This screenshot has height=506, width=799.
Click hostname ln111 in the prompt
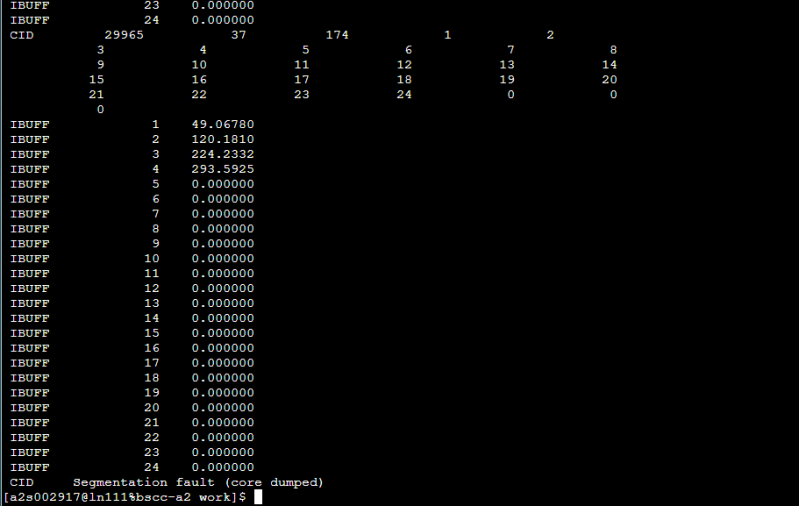[x=101, y=497]
